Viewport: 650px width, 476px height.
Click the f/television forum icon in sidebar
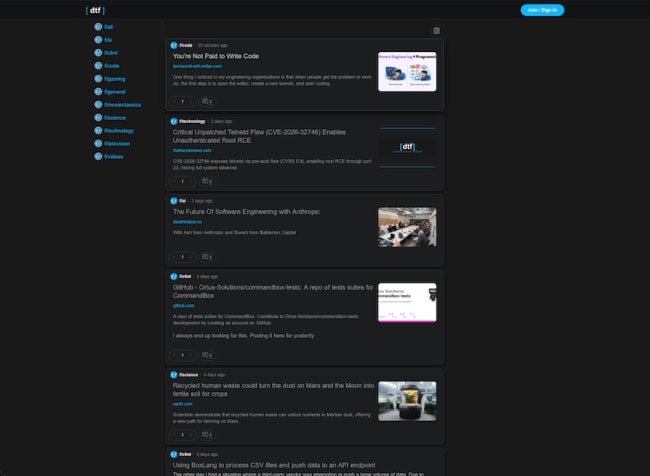(x=98, y=143)
